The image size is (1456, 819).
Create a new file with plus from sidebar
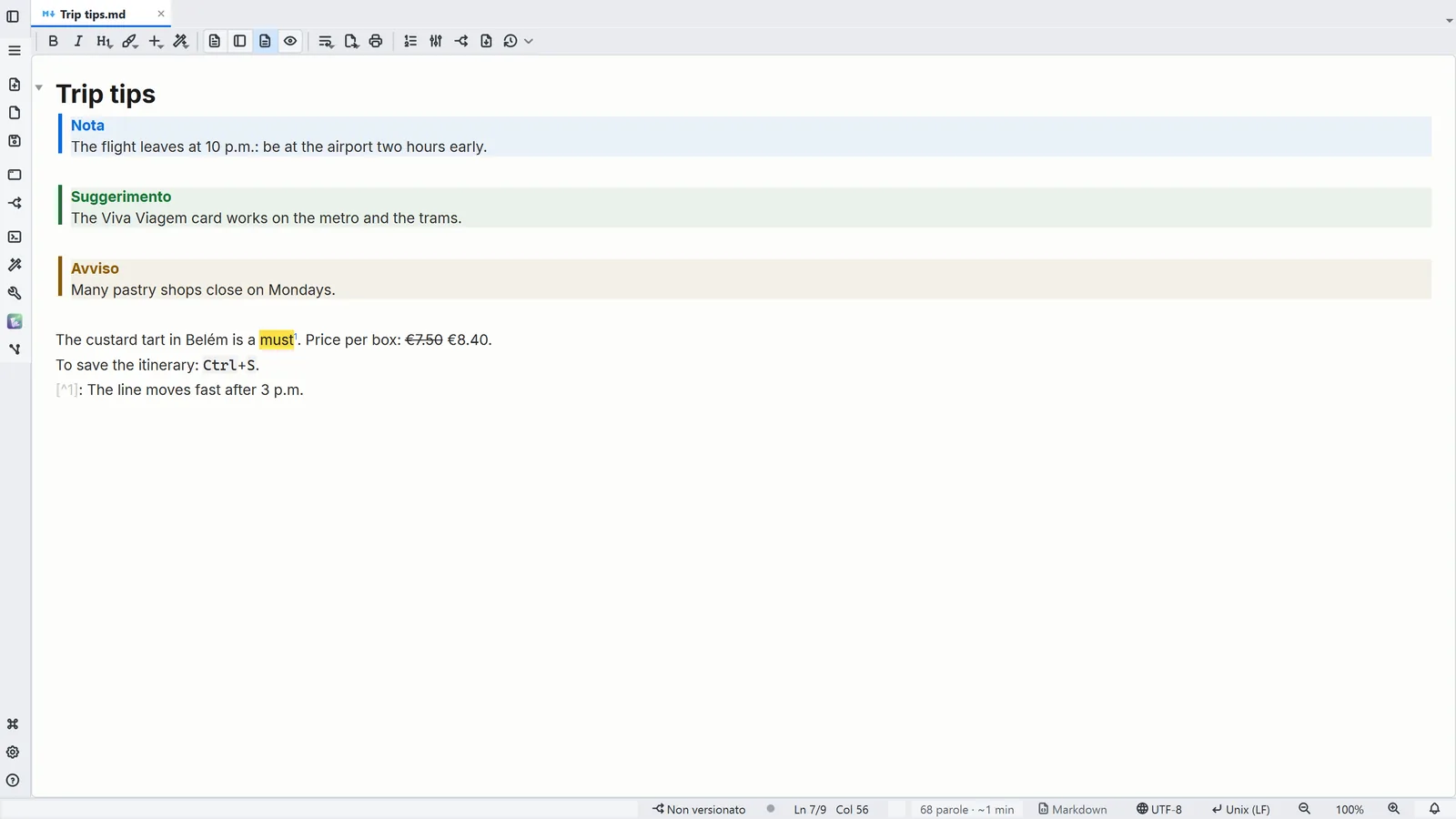[15, 85]
